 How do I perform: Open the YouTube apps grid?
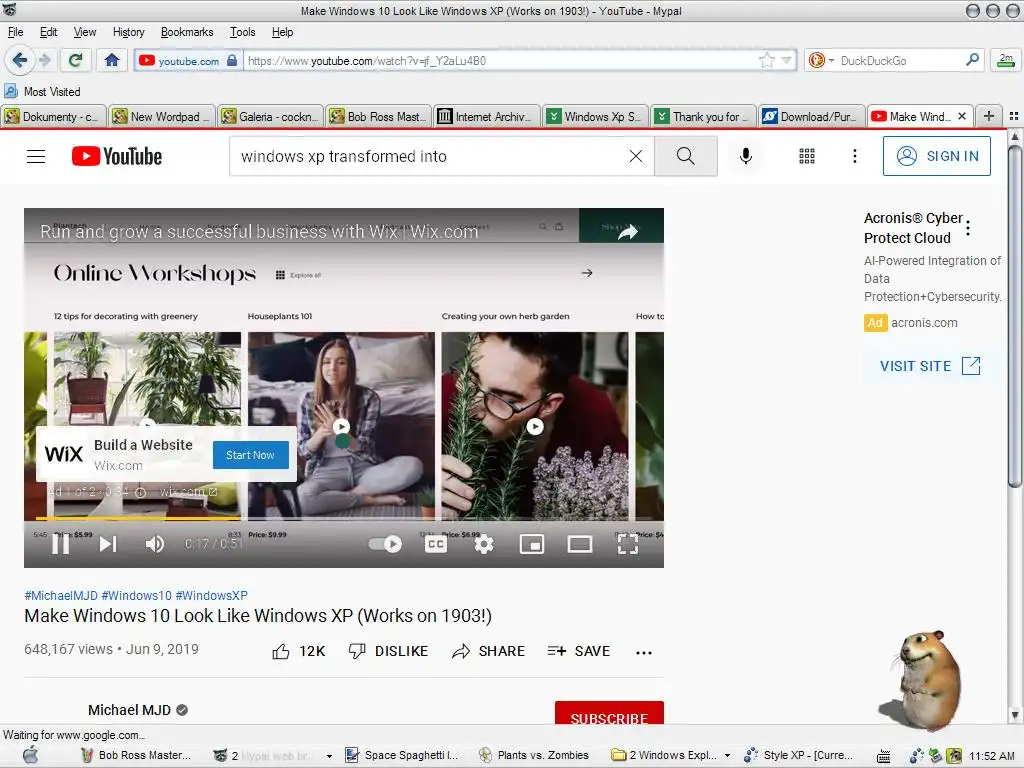tap(807, 156)
